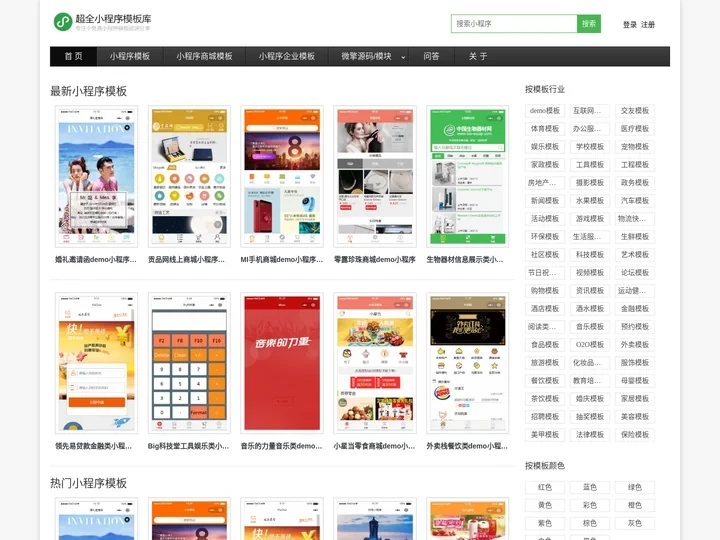720x540 pixels.
Task: Select the demo模板 industry tag
Action: click(545, 111)
